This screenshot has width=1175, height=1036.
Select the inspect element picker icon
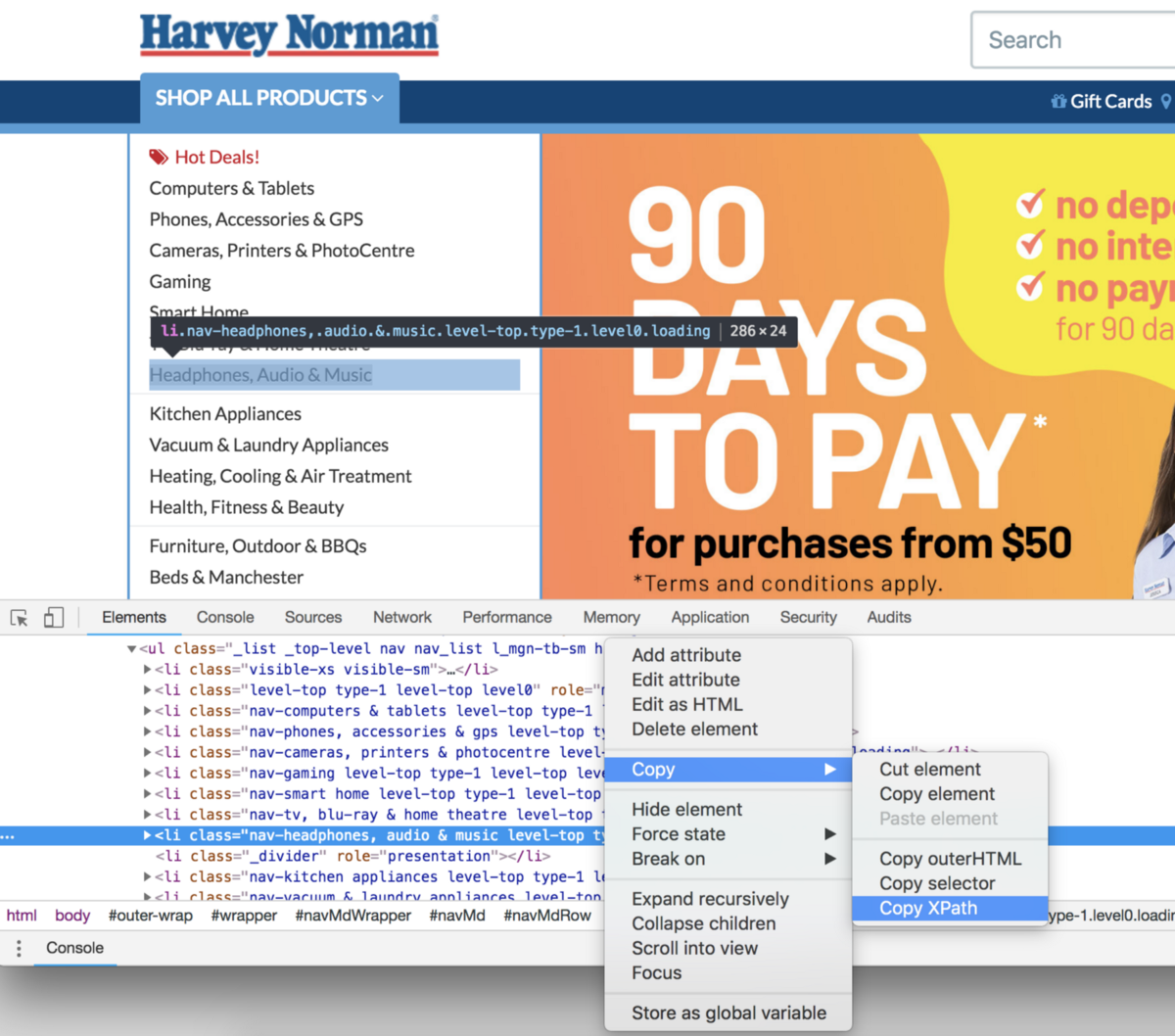pyautogui.click(x=19, y=618)
